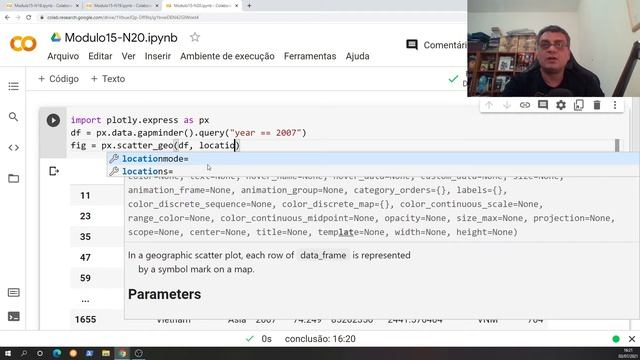The width and height of the screenshot is (640, 360).
Task: Open the Editar menu
Action: 100,56
